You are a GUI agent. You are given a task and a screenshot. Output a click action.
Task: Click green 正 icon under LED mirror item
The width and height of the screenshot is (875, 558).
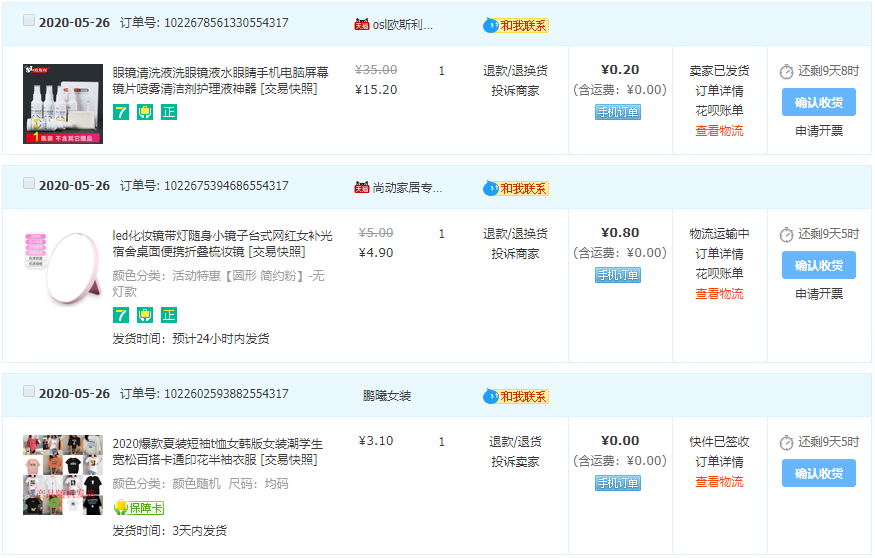(x=168, y=315)
